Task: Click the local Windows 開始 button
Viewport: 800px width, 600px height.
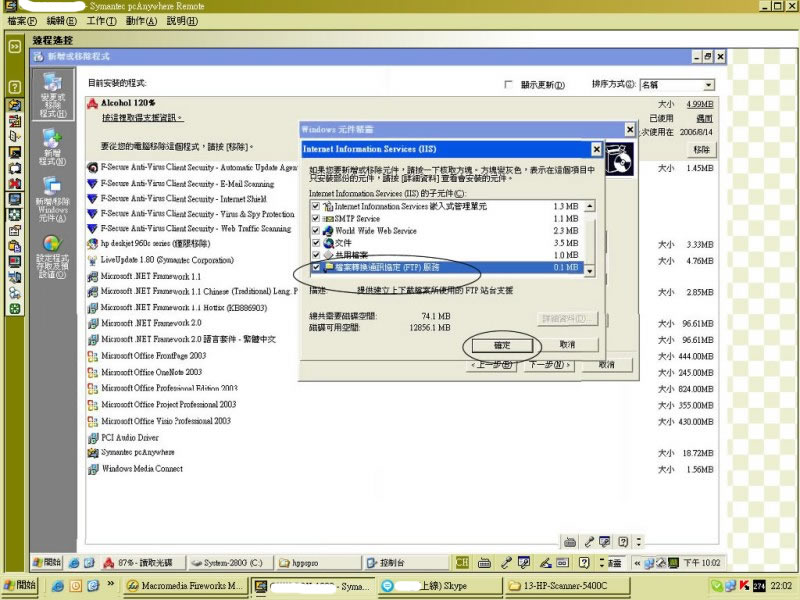Action: 19,586
